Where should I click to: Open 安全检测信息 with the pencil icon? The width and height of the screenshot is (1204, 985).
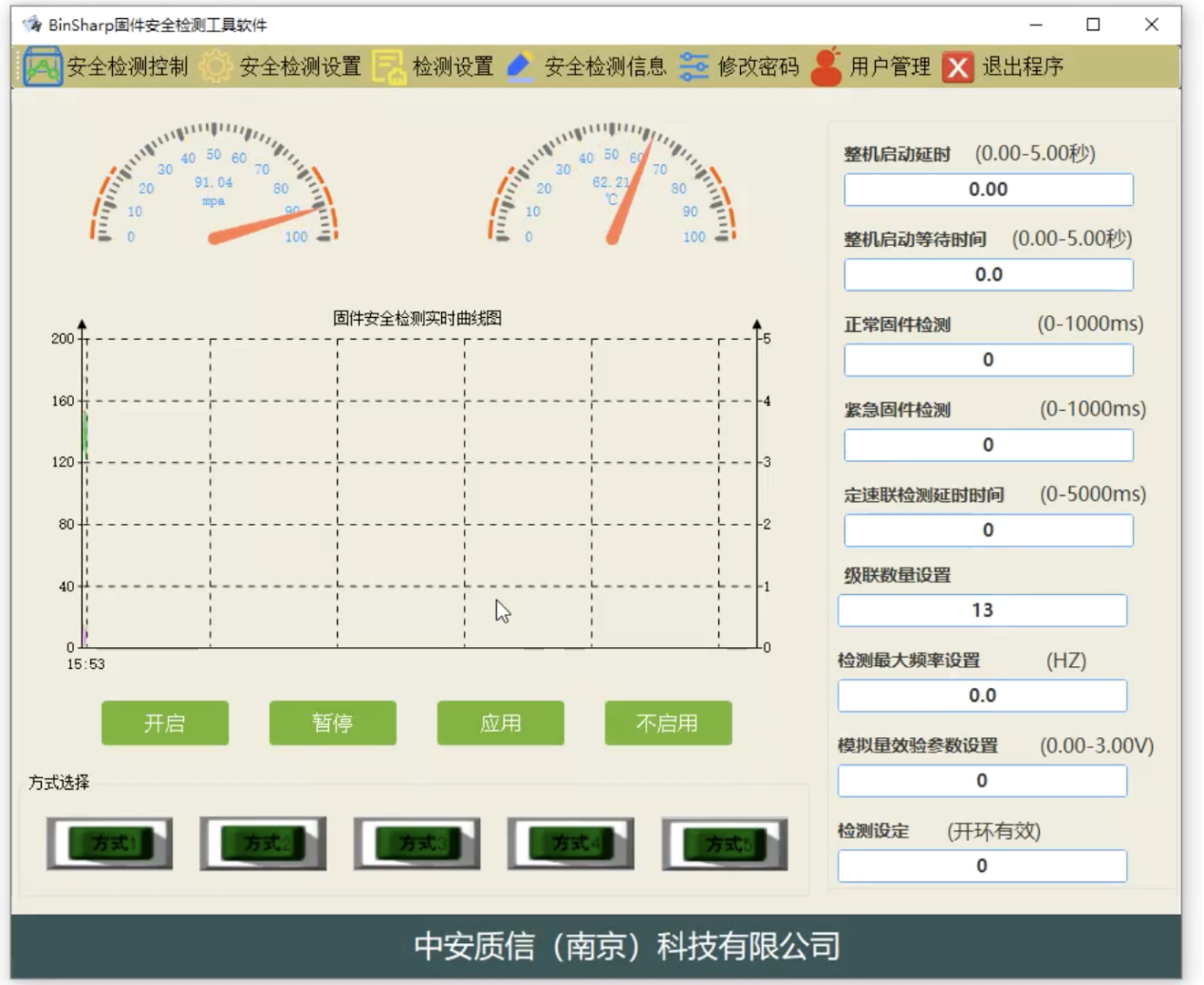520,65
